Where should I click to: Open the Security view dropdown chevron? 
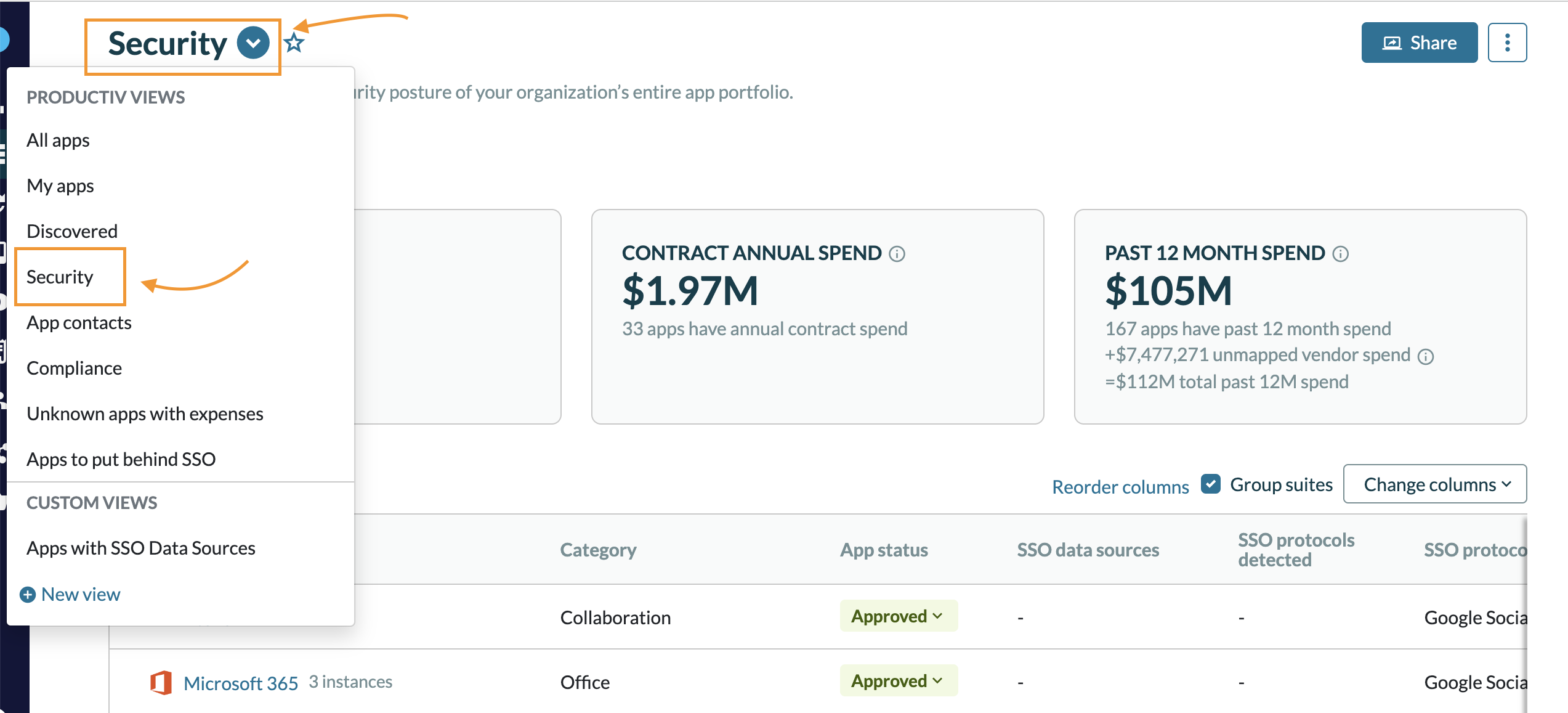pos(253,43)
